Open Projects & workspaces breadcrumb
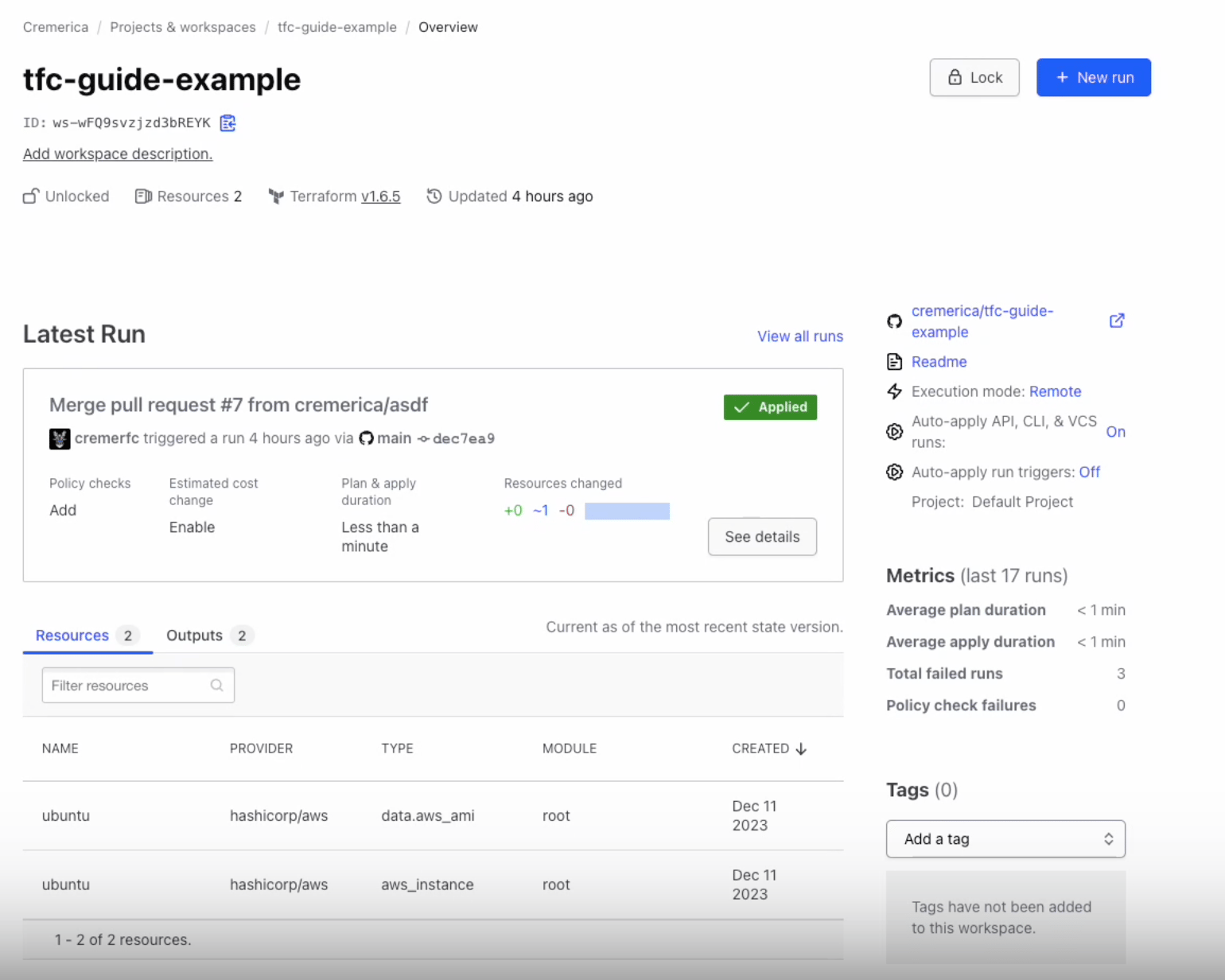1225x980 pixels. pos(183,27)
